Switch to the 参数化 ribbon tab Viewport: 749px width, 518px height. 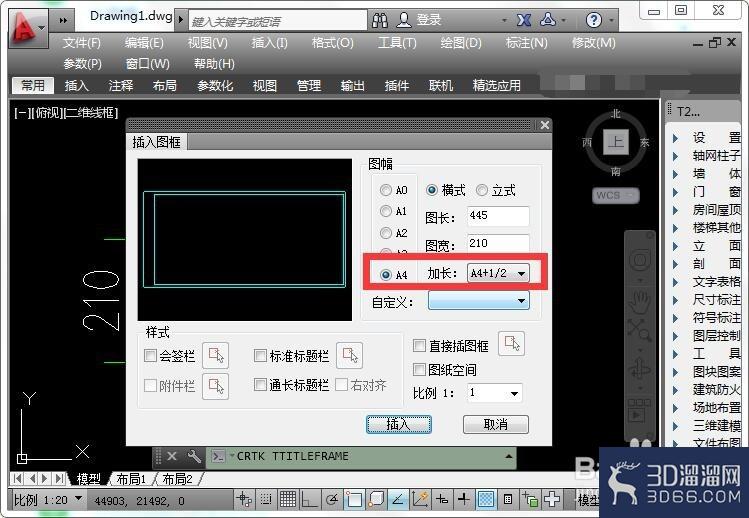click(x=215, y=86)
